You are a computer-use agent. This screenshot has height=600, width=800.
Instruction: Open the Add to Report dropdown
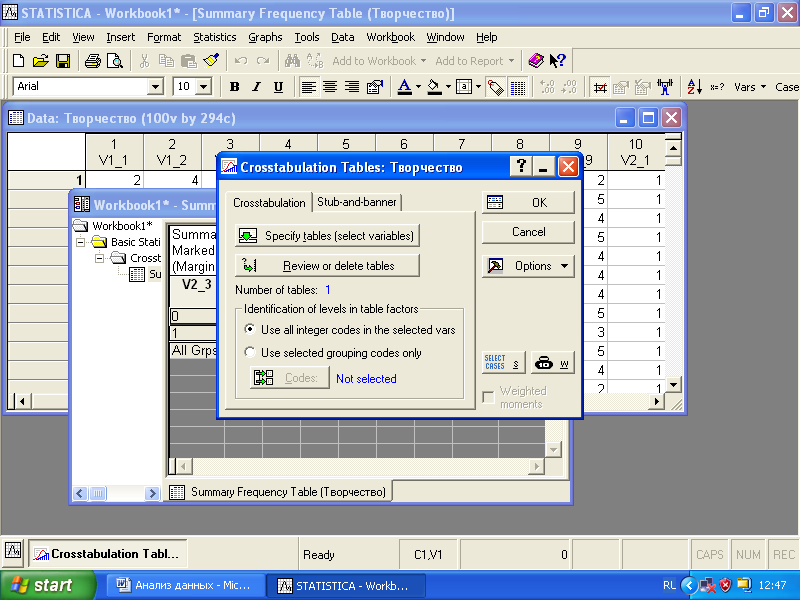tap(511, 61)
